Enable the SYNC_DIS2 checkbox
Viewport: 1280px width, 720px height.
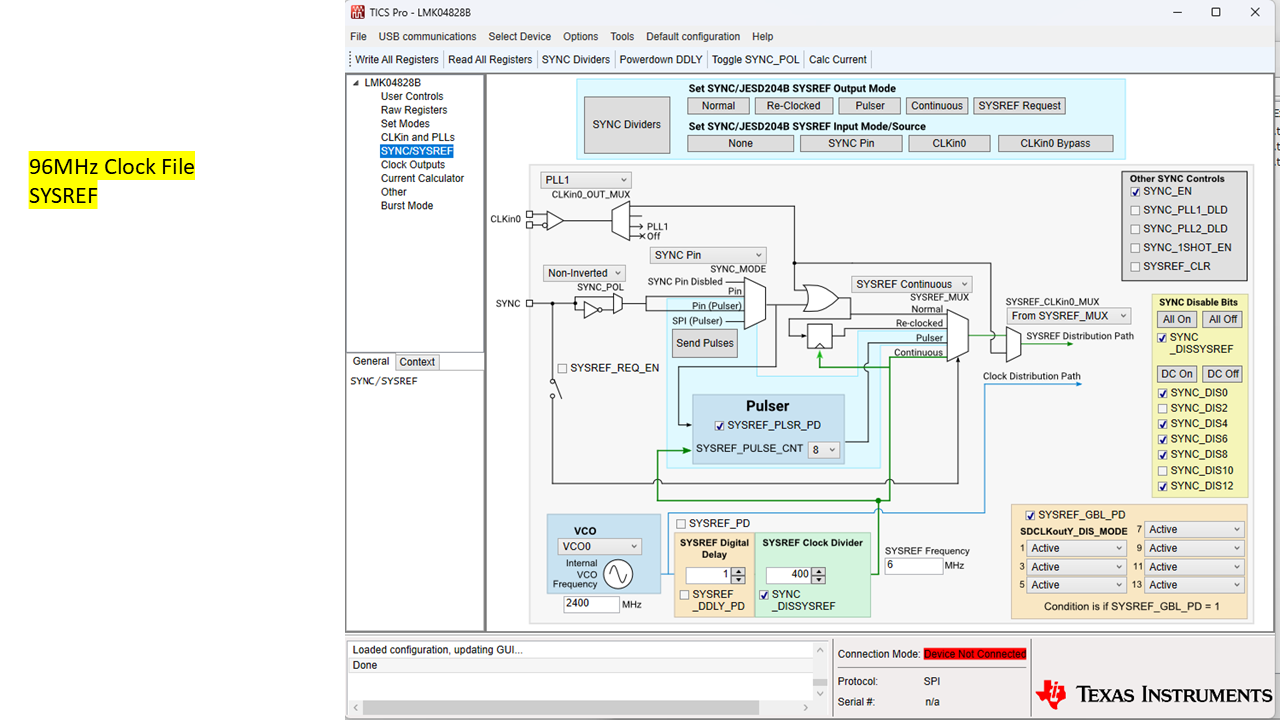(1162, 408)
